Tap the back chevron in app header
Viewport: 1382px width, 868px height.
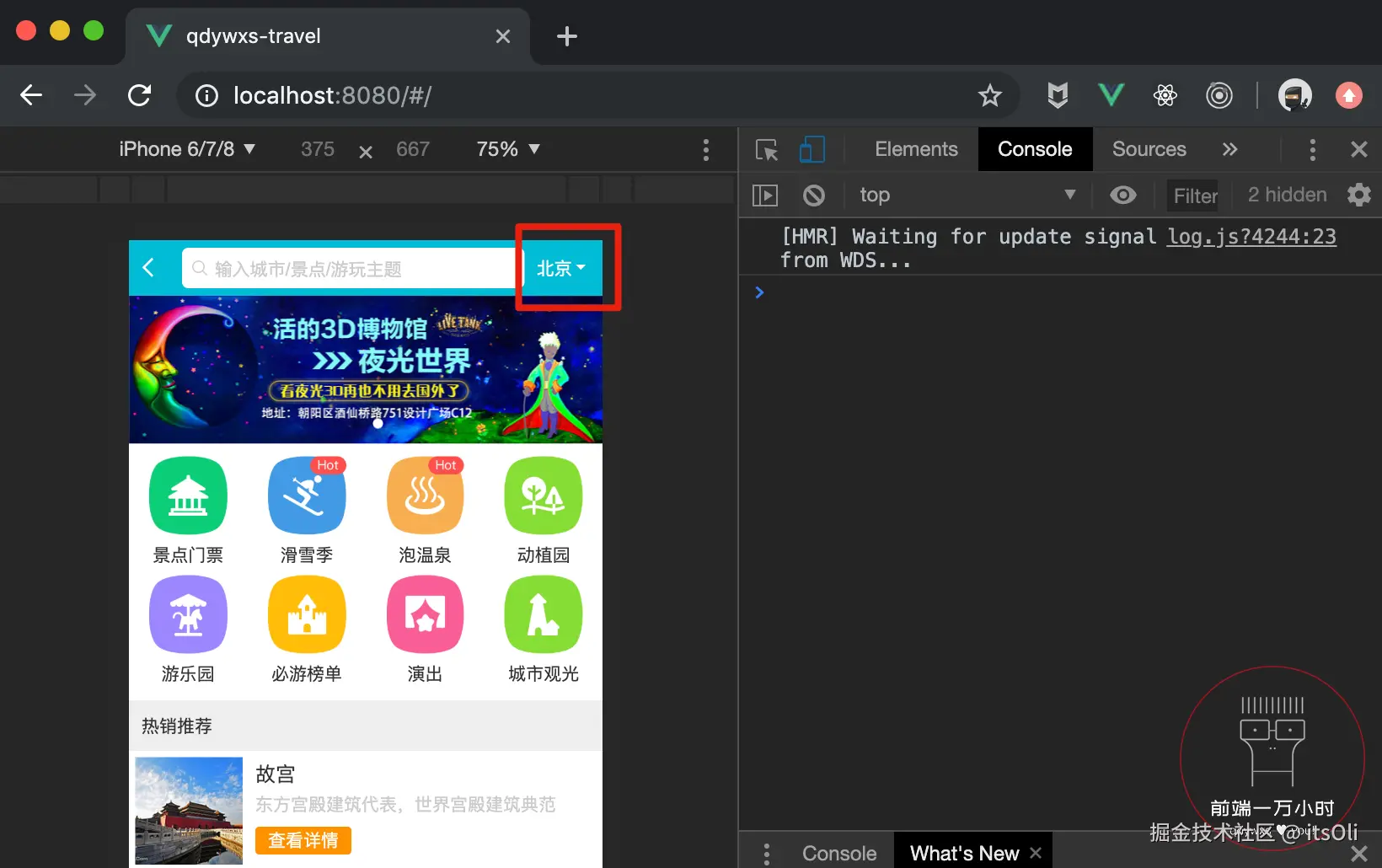coord(148,268)
